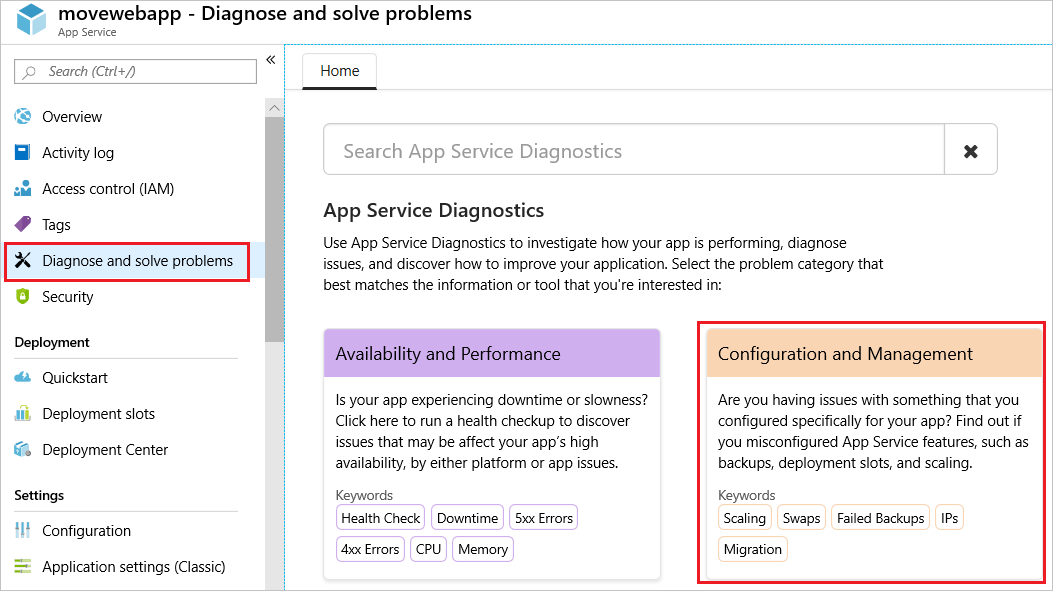
Task: Open Deployment slots
Action: tap(98, 413)
